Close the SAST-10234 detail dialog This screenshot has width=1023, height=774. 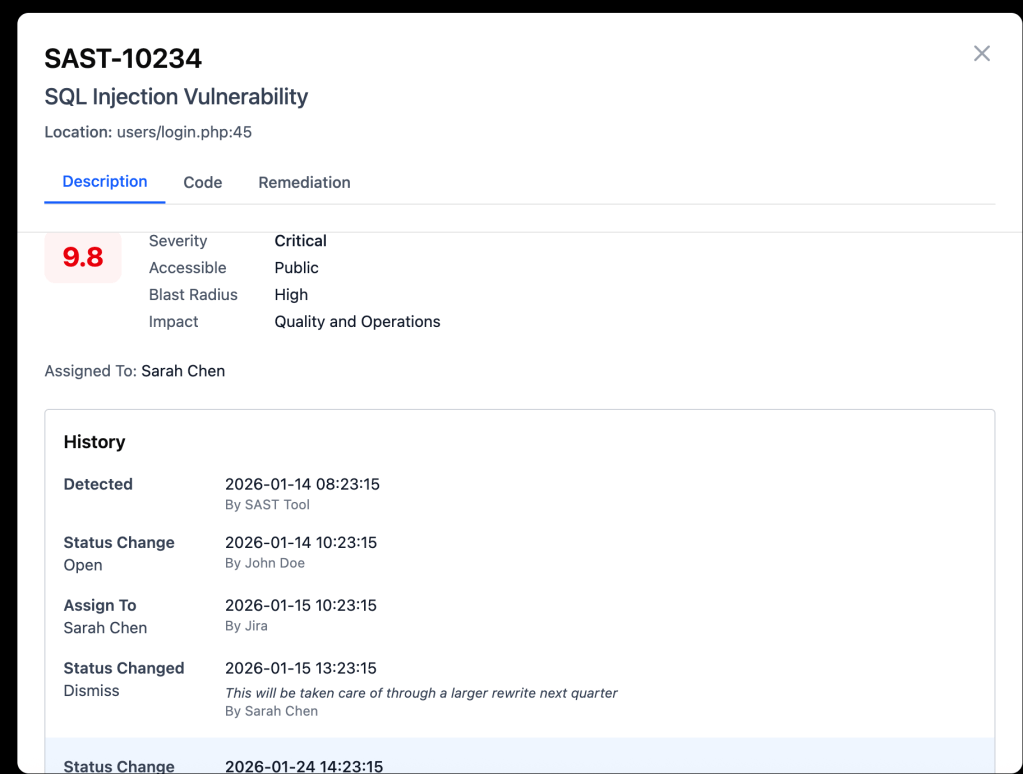tap(981, 54)
